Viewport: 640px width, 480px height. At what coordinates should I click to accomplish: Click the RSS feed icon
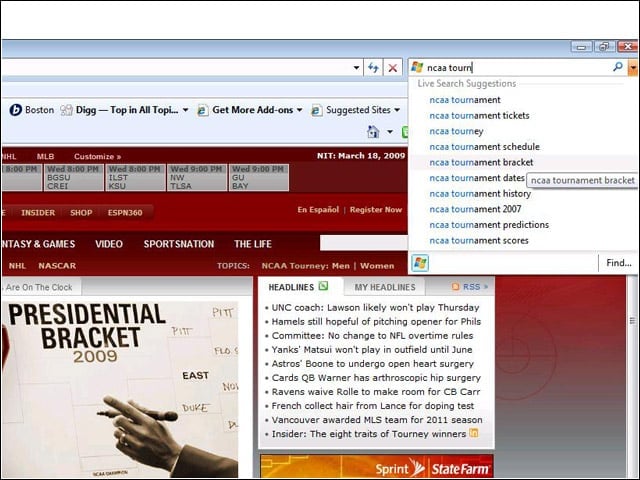point(456,287)
